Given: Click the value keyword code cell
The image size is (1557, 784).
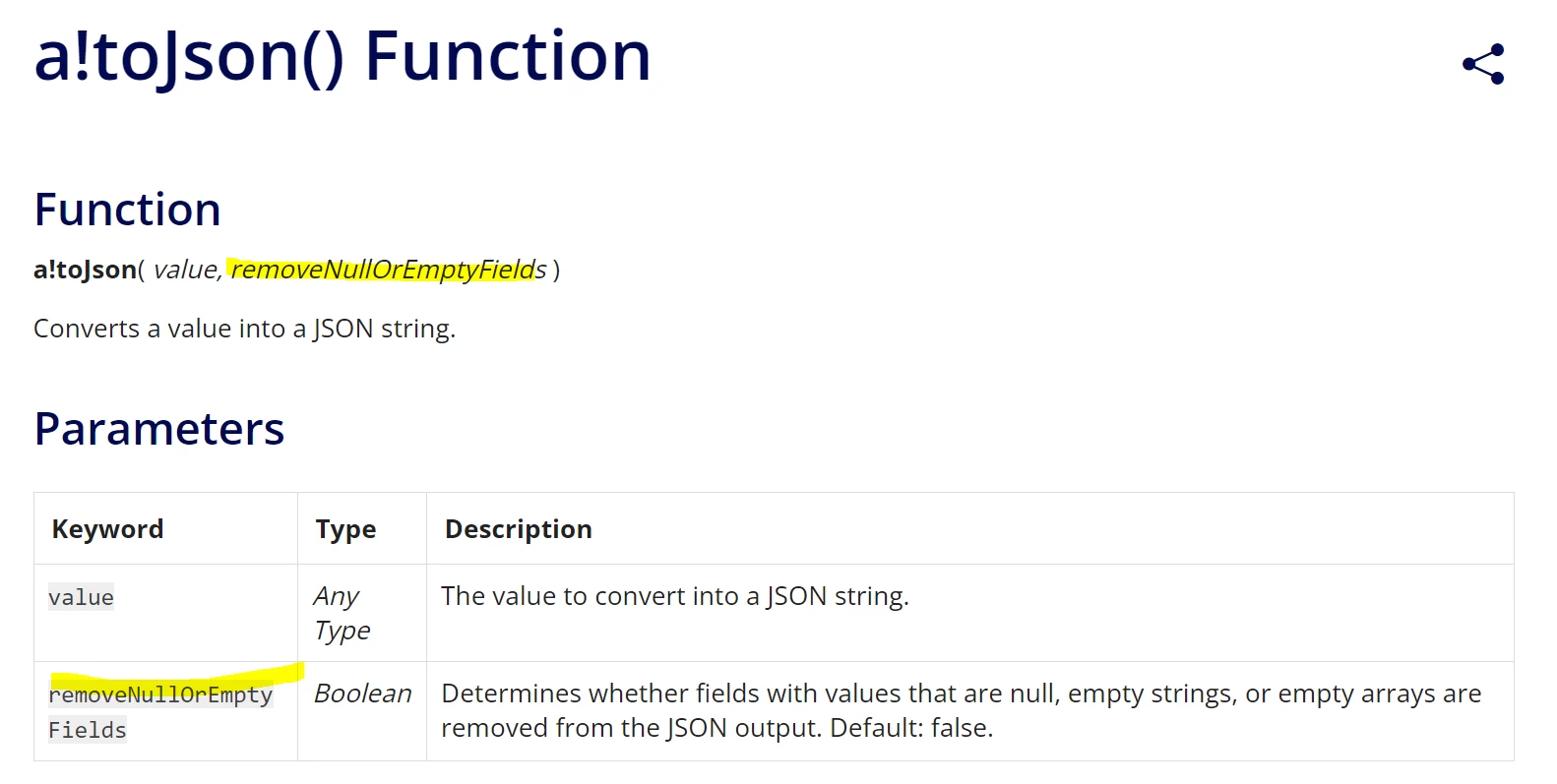Looking at the screenshot, I should pos(81,597).
